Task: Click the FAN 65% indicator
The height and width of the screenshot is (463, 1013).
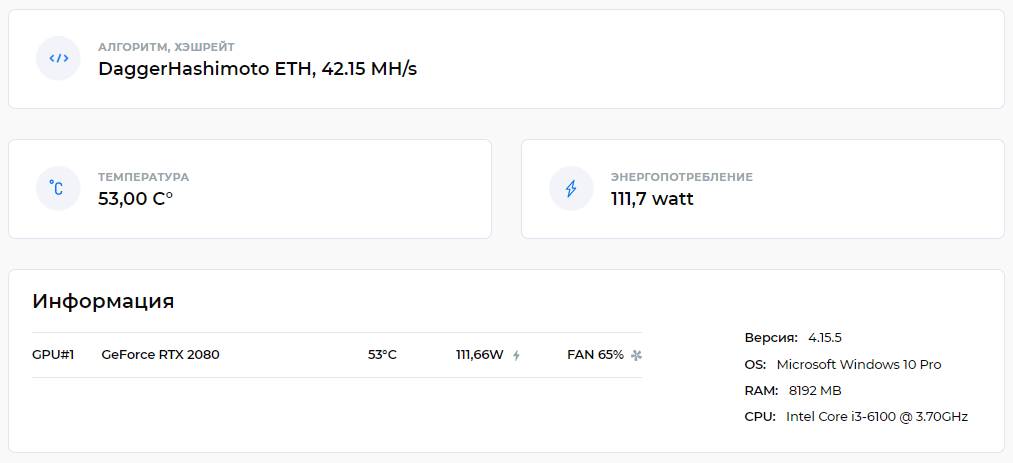Action: pyautogui.click(x=596, y=355)
